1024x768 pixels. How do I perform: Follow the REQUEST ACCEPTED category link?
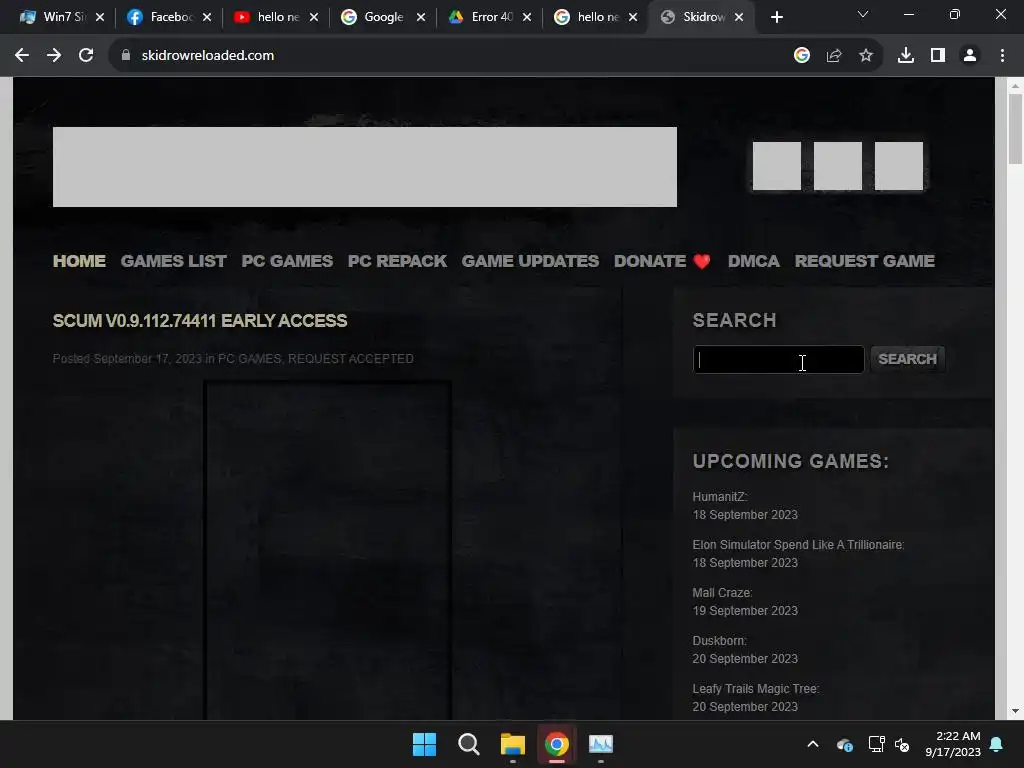[351, 359]
